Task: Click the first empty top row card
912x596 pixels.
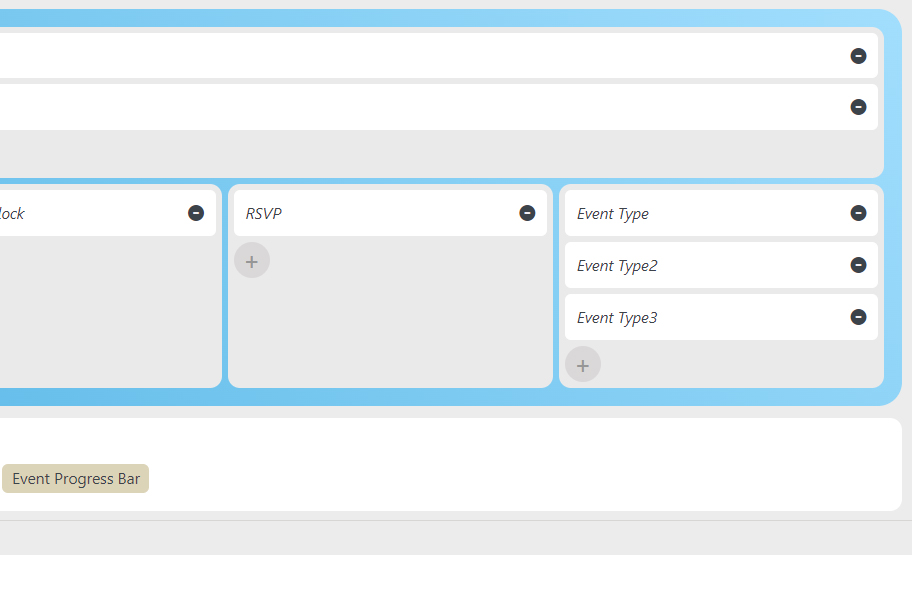Action: point(439,56)
